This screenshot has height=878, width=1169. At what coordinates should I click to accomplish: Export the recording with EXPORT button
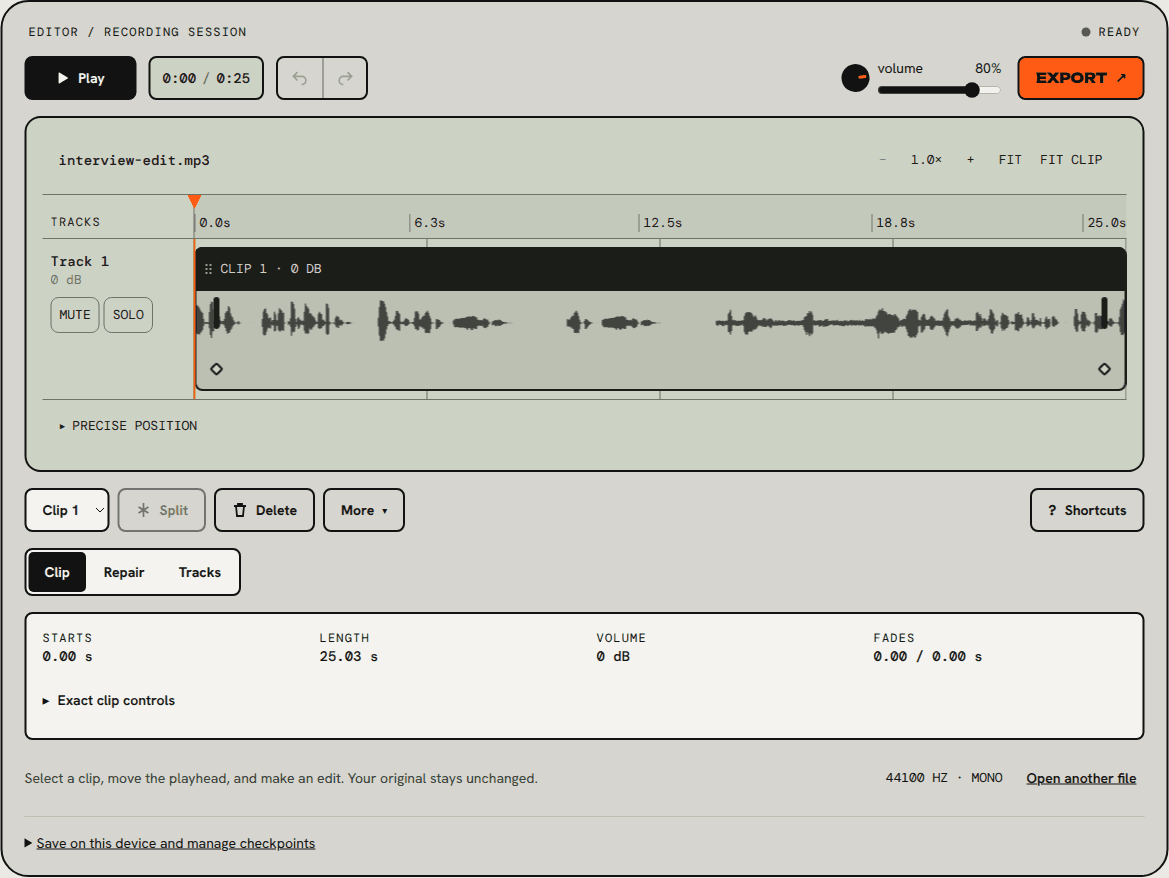point(1080,78)
